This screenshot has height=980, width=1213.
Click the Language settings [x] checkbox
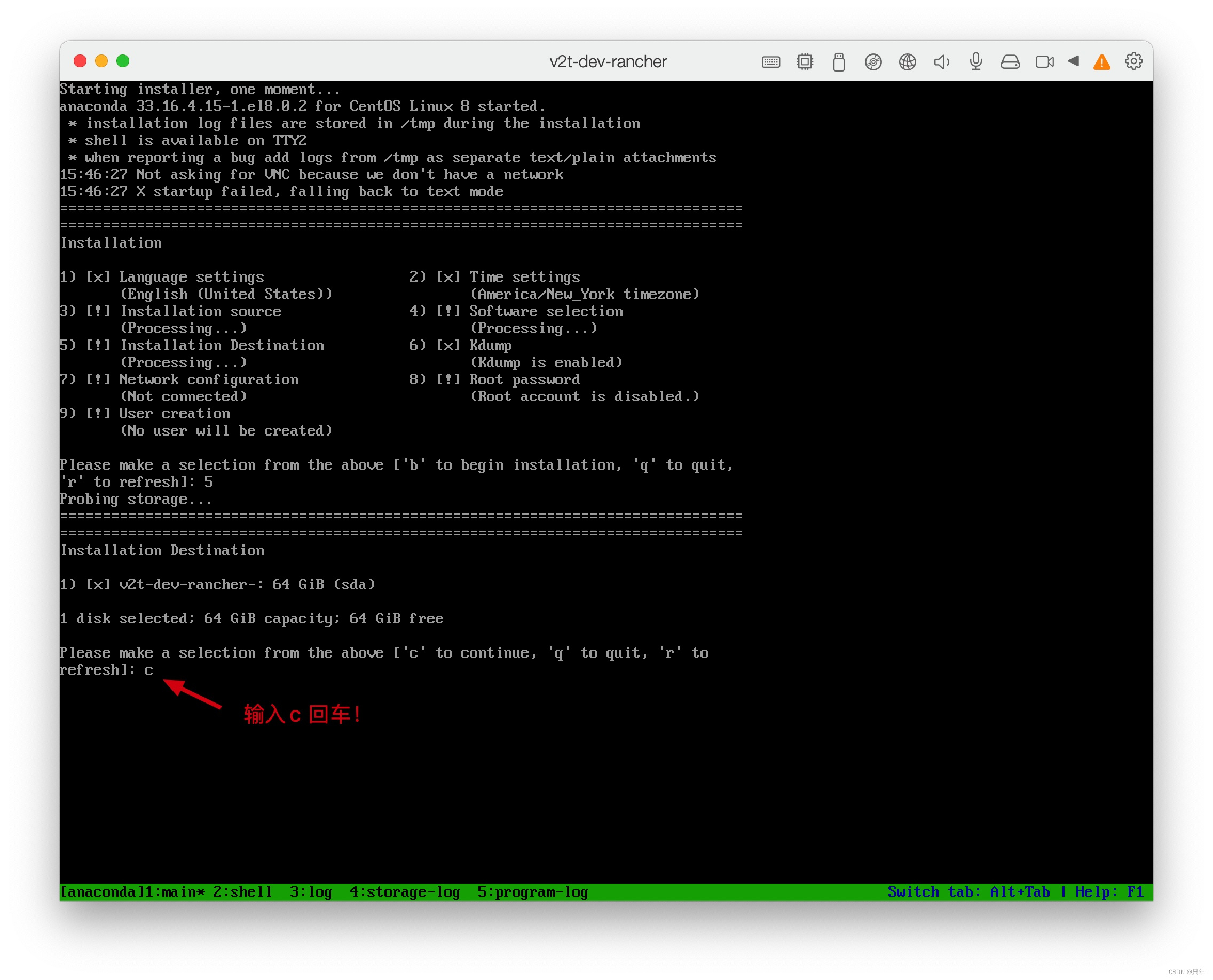click(98, 277)
